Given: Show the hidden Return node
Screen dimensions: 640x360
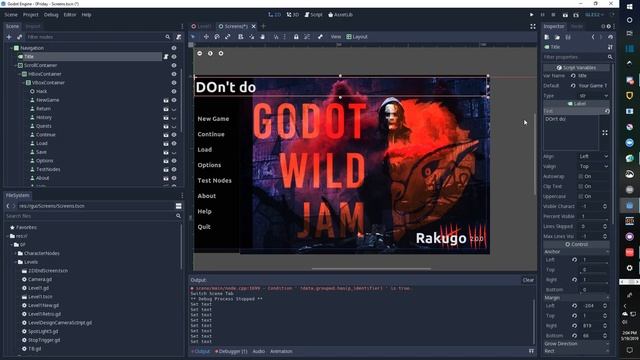Looking at the screenshot, I should coord(174,109).
